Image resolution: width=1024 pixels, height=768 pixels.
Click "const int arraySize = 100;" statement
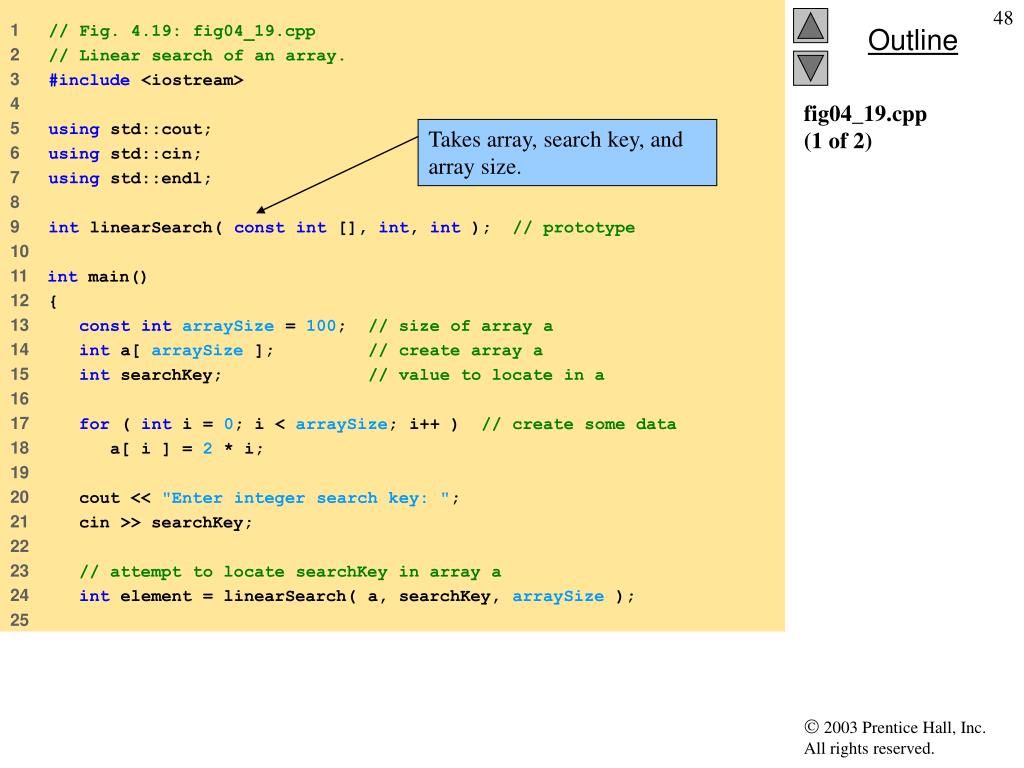[x=212, y=326]
